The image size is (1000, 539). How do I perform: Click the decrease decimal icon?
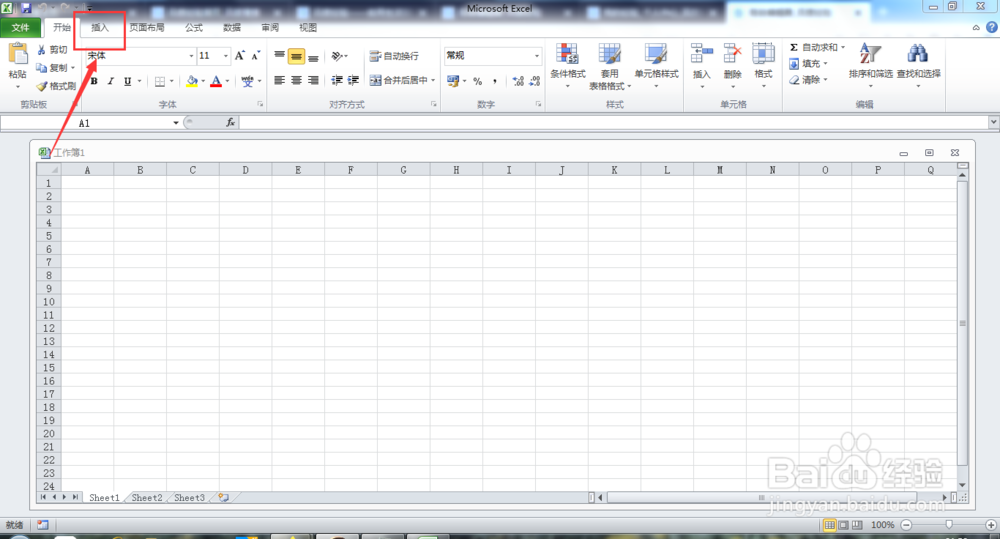(x=534, y=81)
